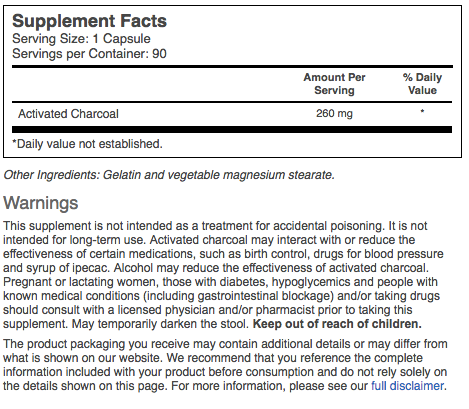Click the Pregnant or lactating women sentence
Screen dimensions: 469x409
[222, 303]
